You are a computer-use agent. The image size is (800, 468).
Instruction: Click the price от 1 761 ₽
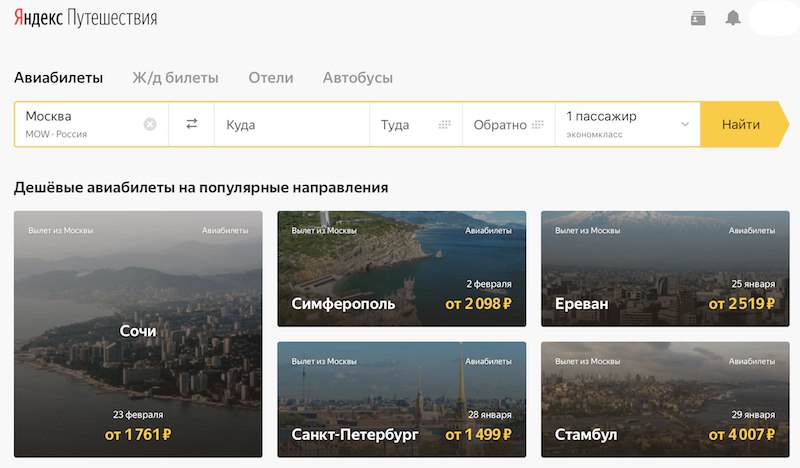coord(138,434)
